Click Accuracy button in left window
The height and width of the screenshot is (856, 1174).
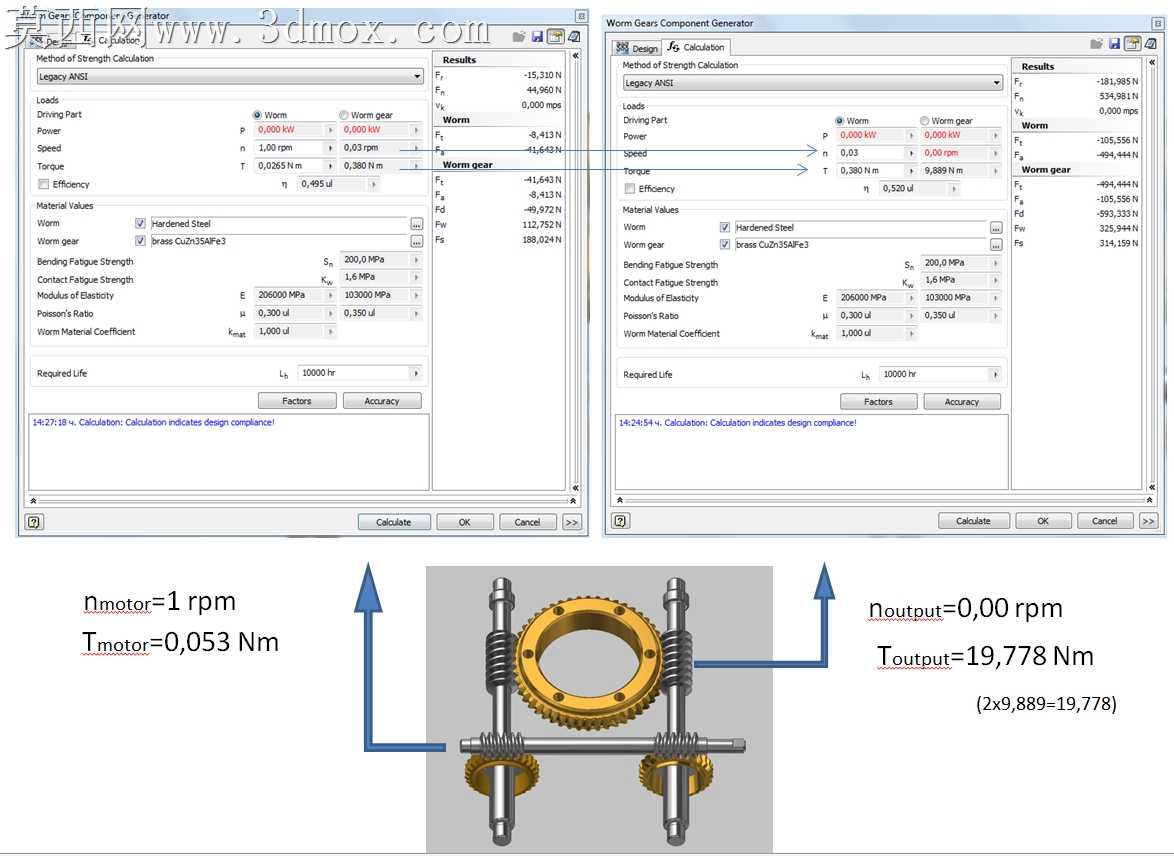[383, 401]
